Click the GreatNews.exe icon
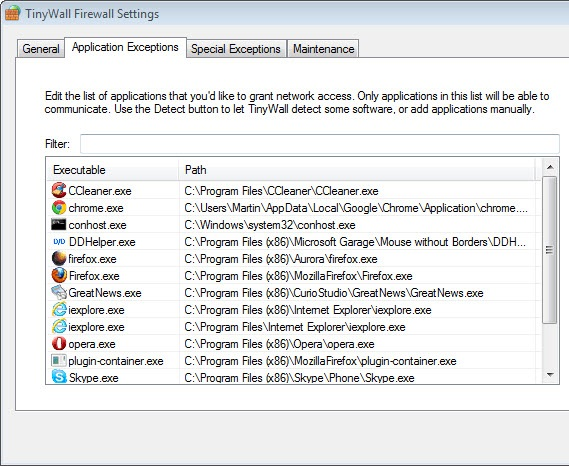The image size is (569, 466). pyautogui.click(x=59, y=293)
